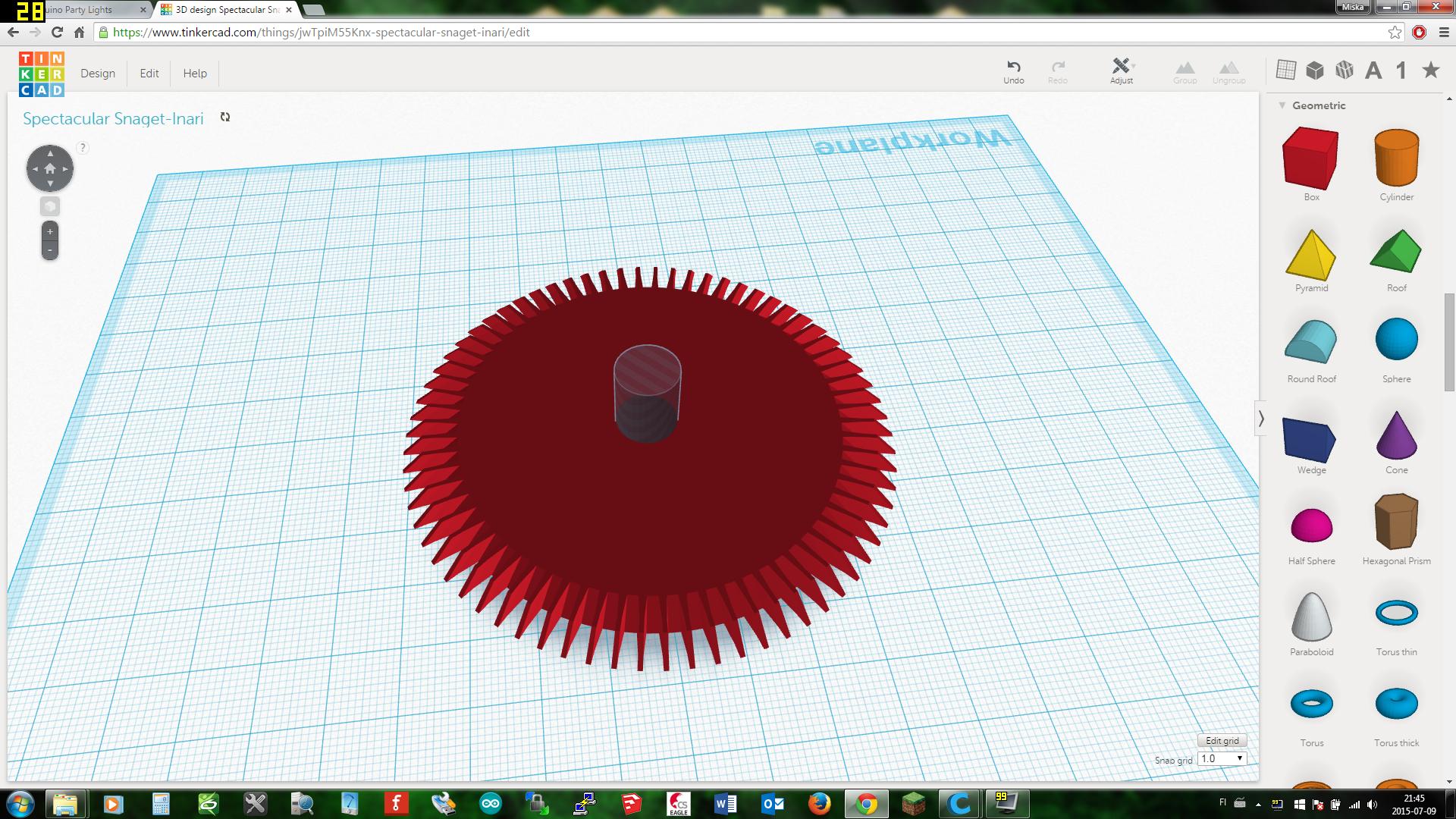Switch to the 3D design Spectacular tab
Viewport: 1456px width, 819px height.
227,10
